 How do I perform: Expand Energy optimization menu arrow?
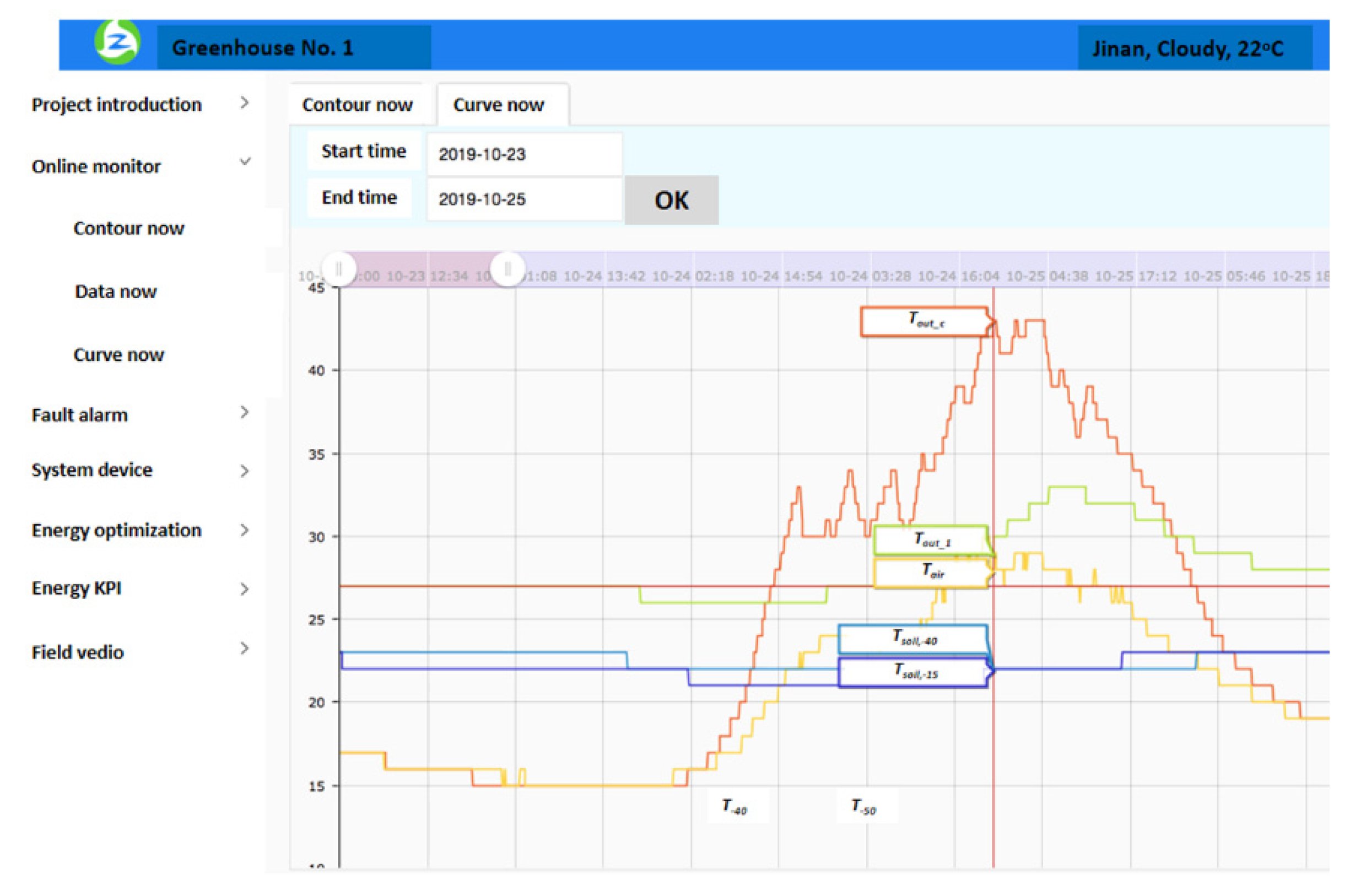tap(244, 530)
